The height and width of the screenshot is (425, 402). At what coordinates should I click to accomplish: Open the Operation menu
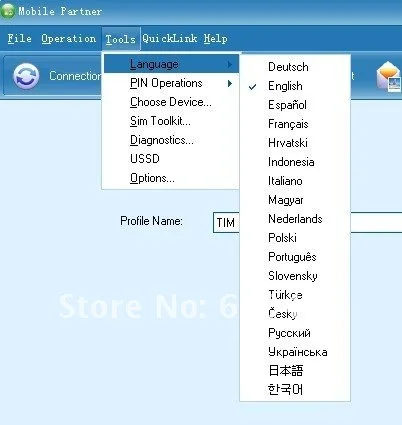pos(68,39)
